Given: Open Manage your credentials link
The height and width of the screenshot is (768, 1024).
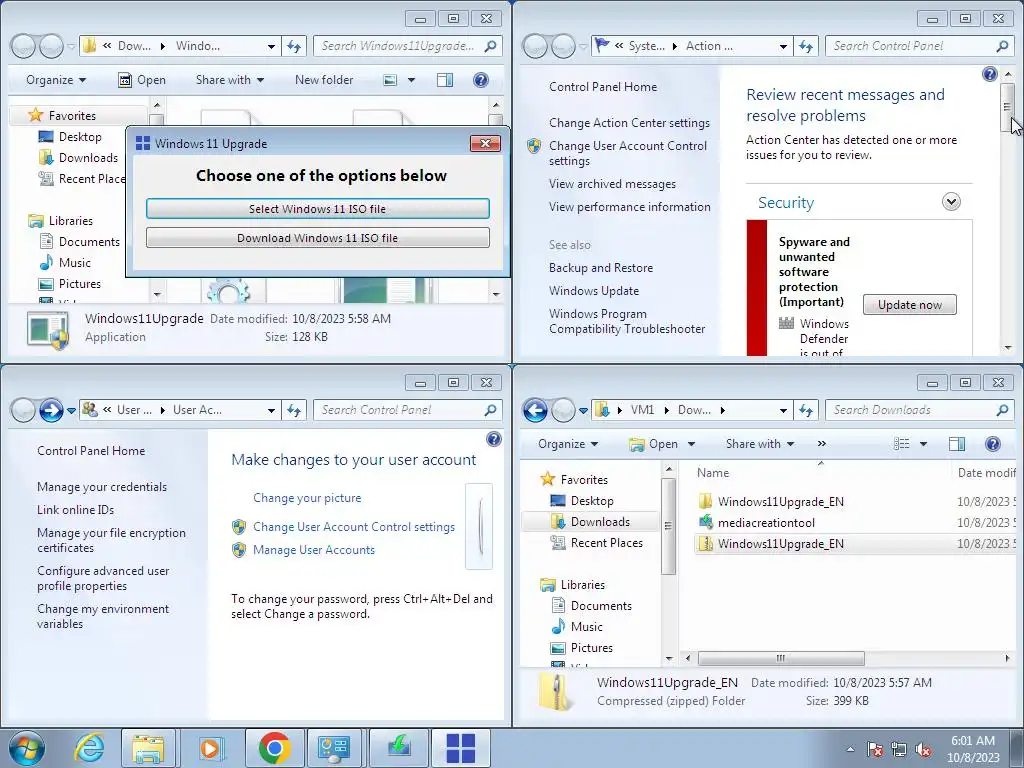Looking at the screenshot, I should pyautogui.click(x=102, y=487).
